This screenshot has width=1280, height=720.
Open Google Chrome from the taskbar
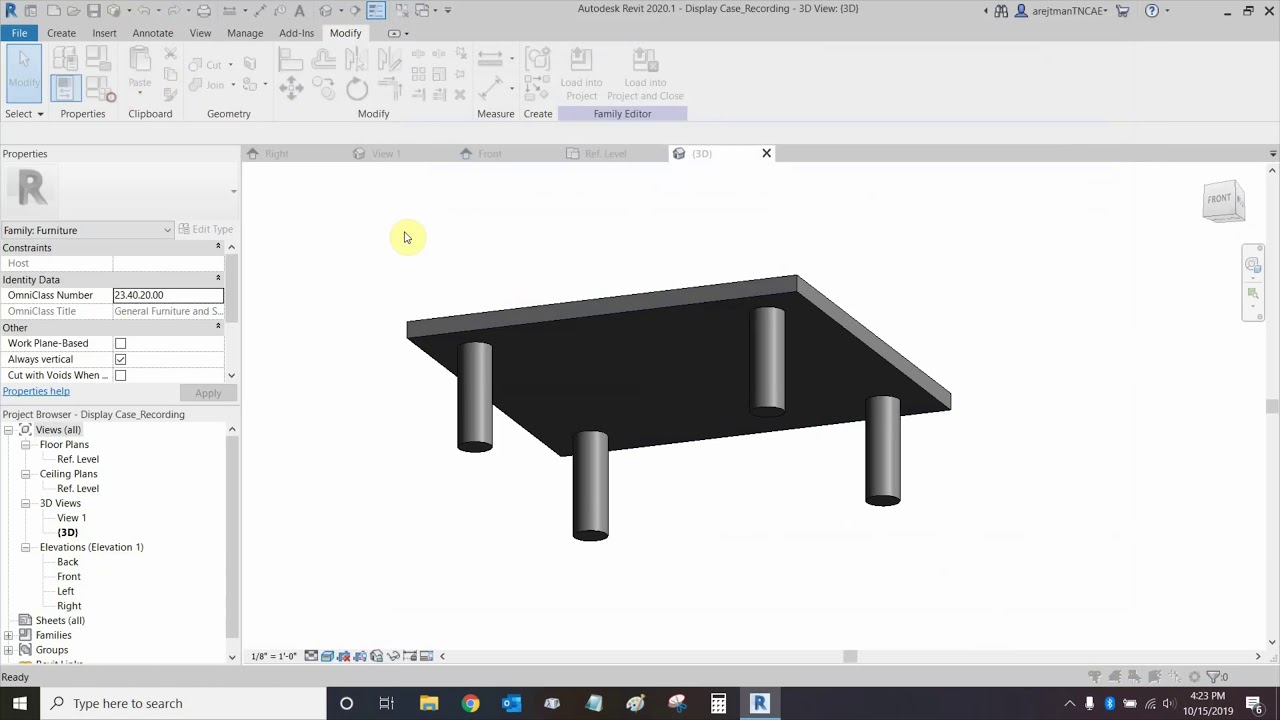click(470, 703)
